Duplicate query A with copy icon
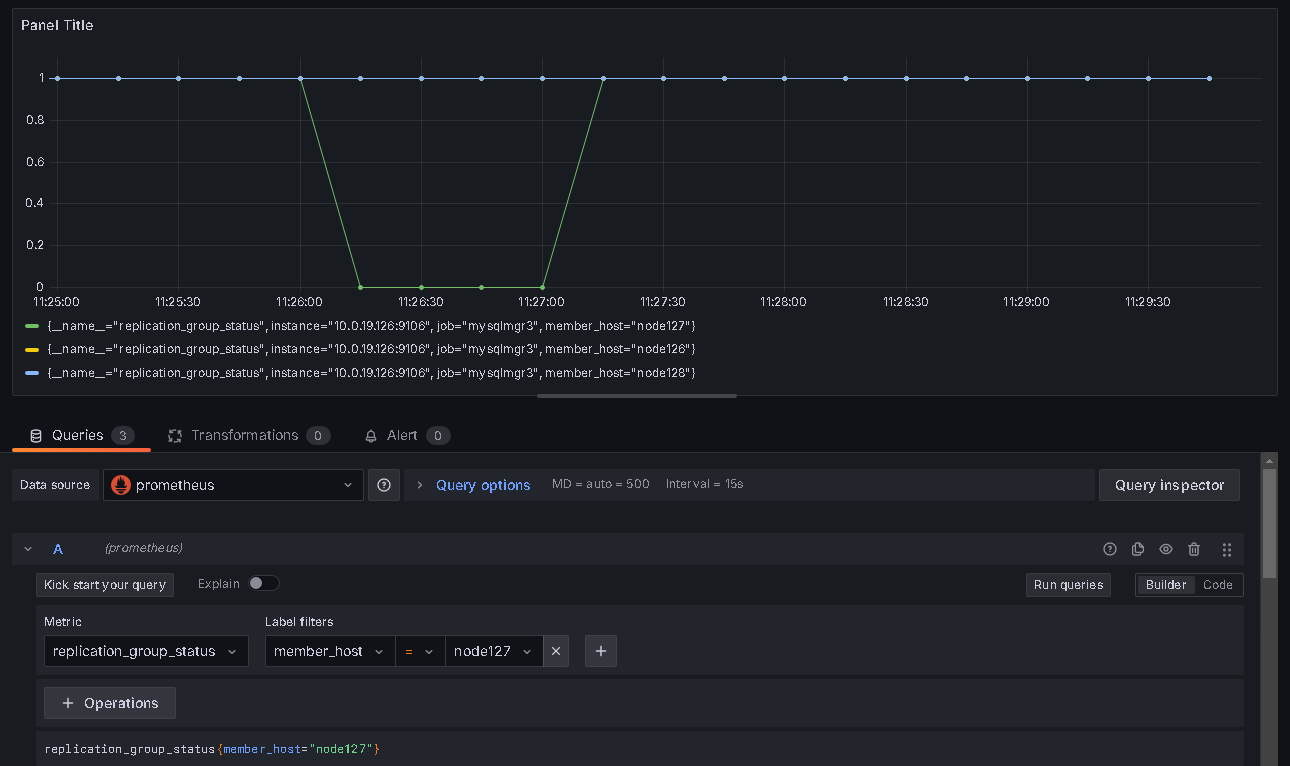Screen dimensions: 1290x766 1137,549
